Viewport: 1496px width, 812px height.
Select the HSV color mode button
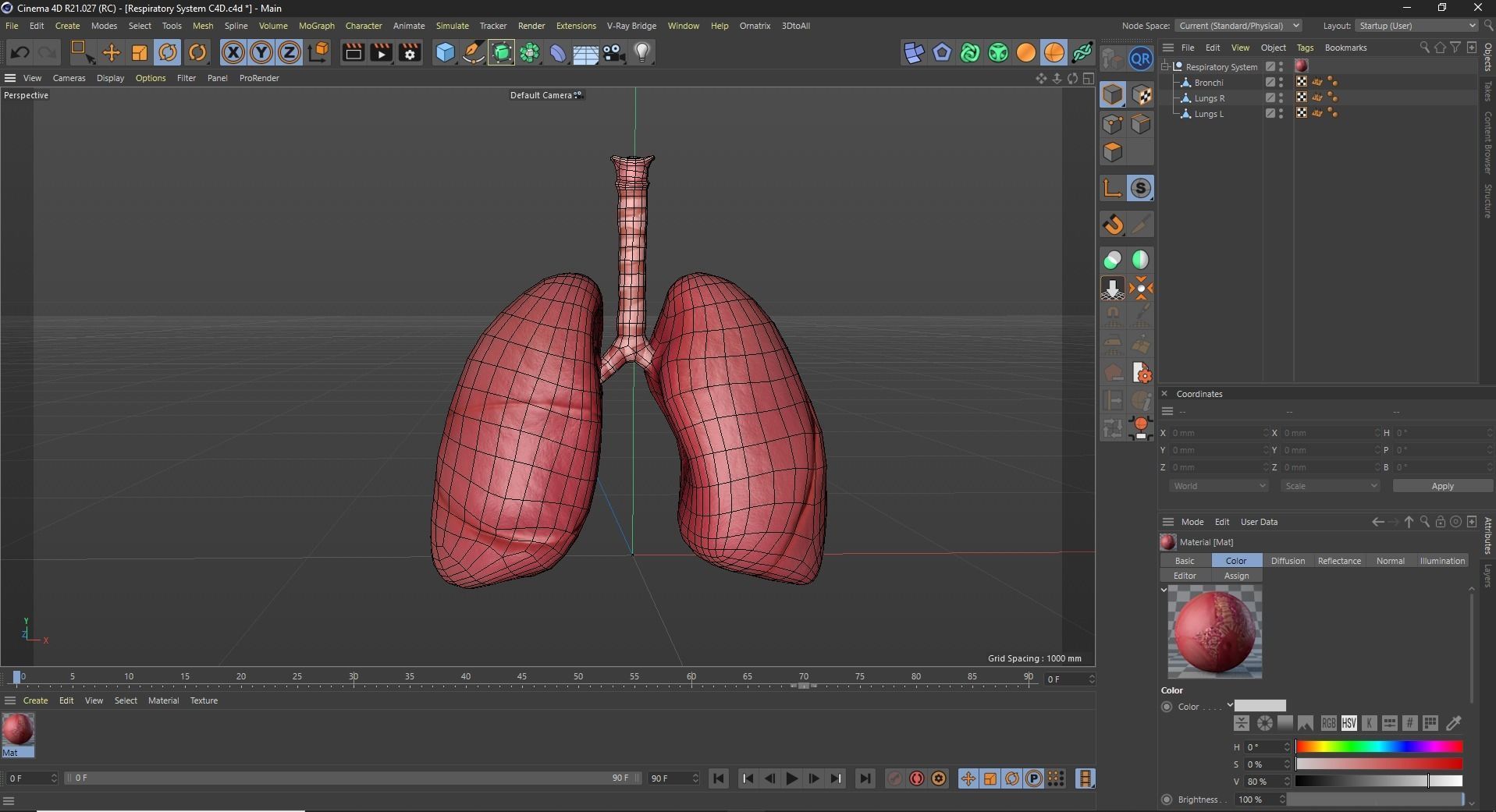pos(1349,724)
